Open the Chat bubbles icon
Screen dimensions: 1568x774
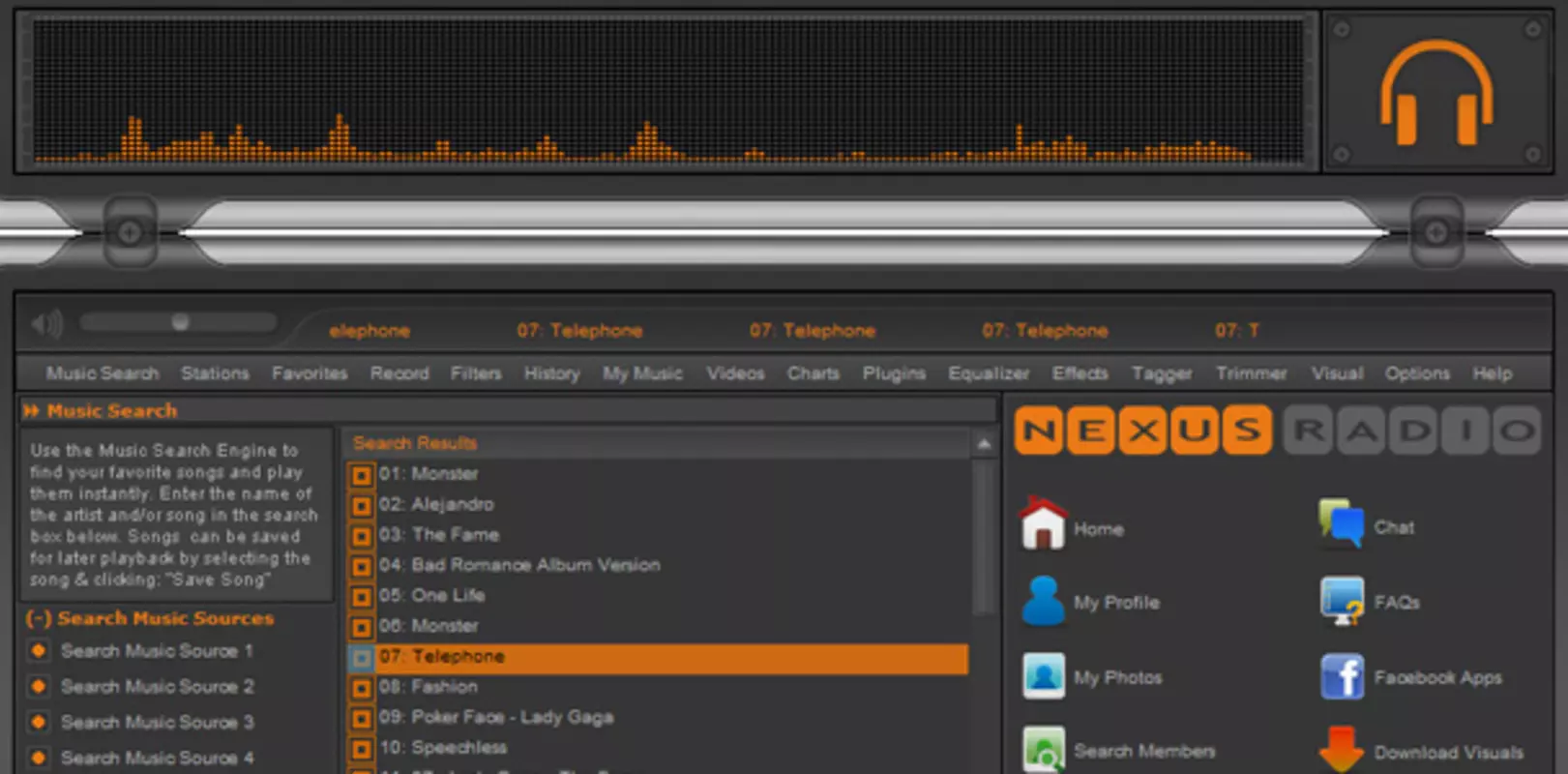[x=1342, y=523]
